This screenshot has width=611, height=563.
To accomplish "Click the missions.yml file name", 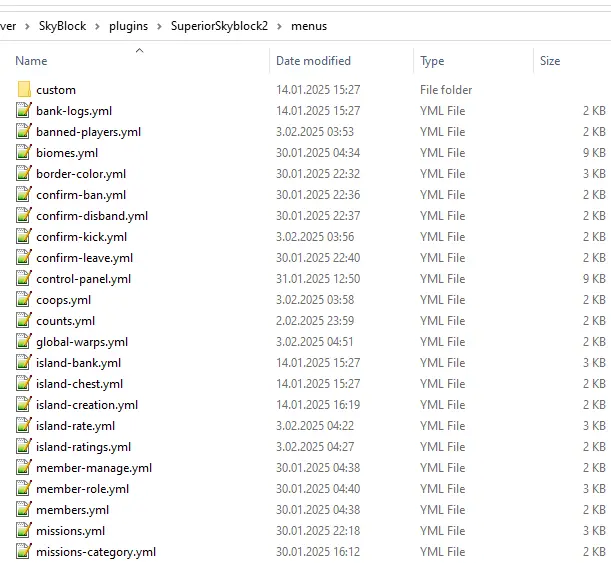I will click(x=71, y=532).
